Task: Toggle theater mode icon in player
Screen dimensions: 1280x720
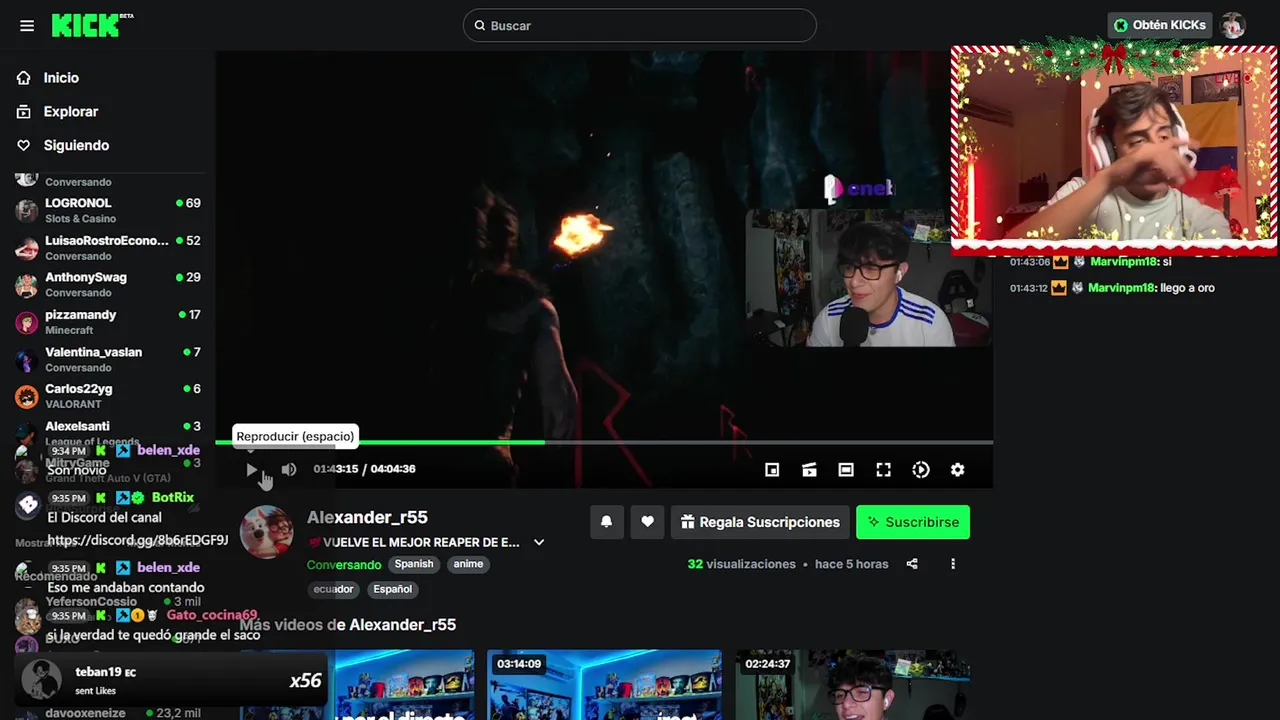Action: 846,470
